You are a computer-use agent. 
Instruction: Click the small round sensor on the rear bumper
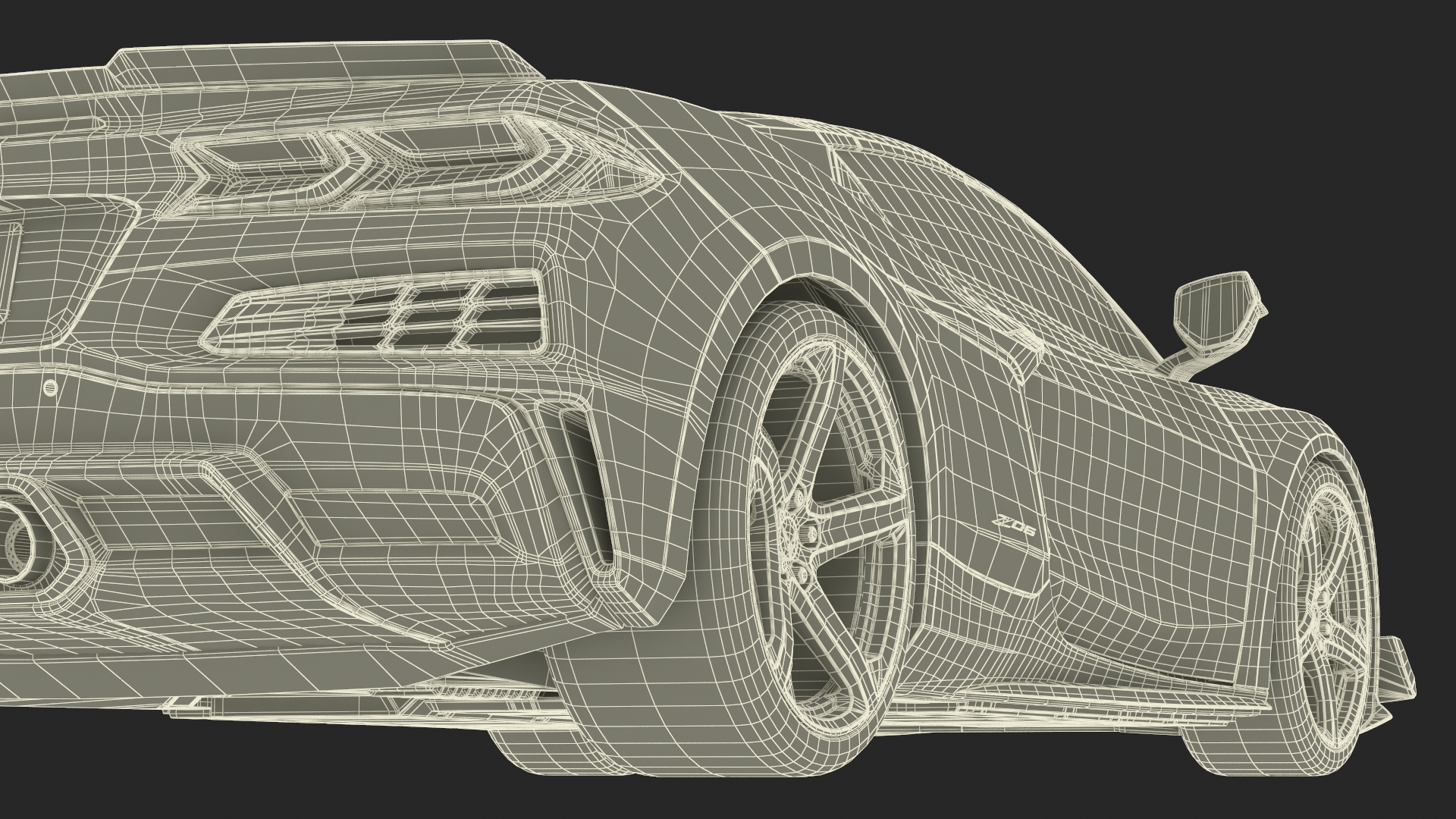pyautogui.click(x=51, y=388)
